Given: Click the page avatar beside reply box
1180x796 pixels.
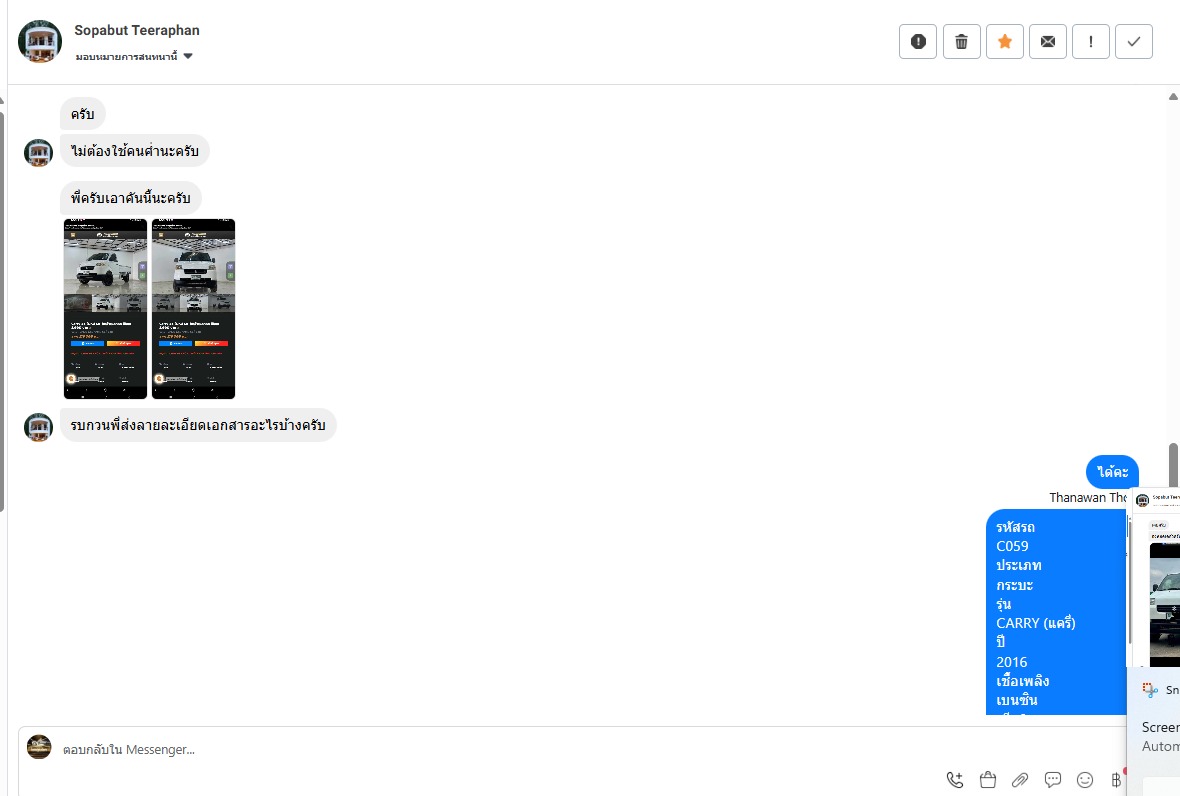Looking at the screenshot, I should tap(39, 747).
